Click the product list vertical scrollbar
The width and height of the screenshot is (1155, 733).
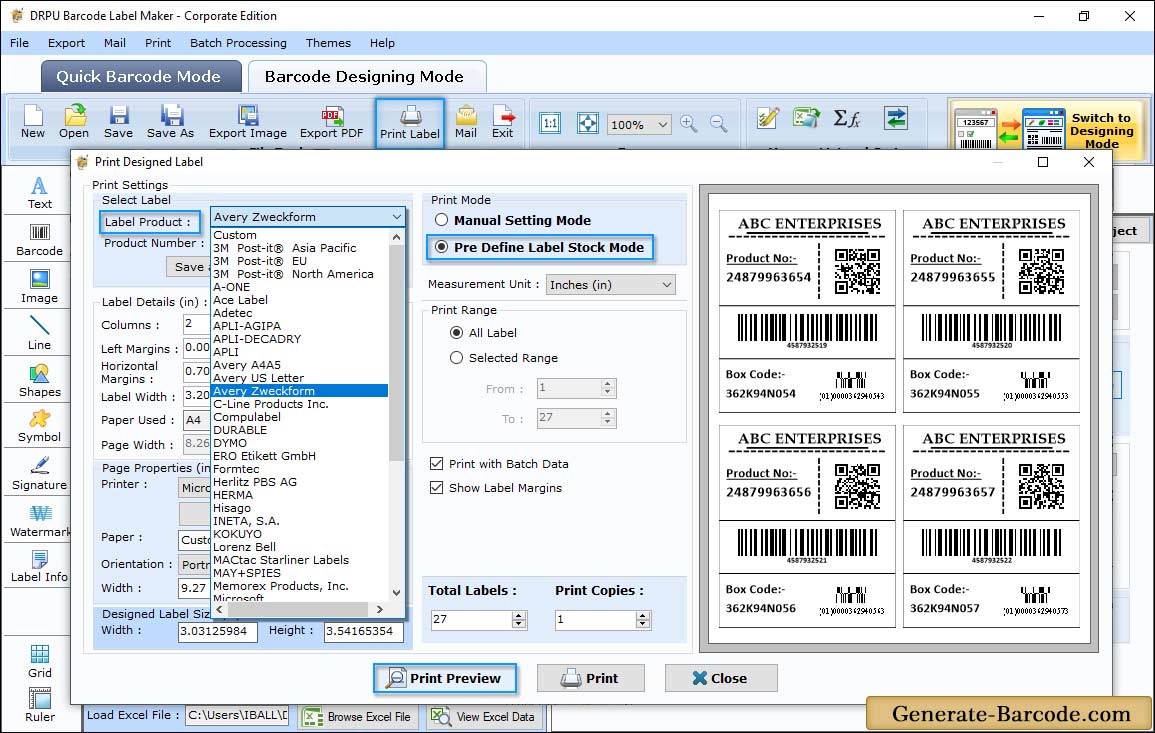point(396,352)
